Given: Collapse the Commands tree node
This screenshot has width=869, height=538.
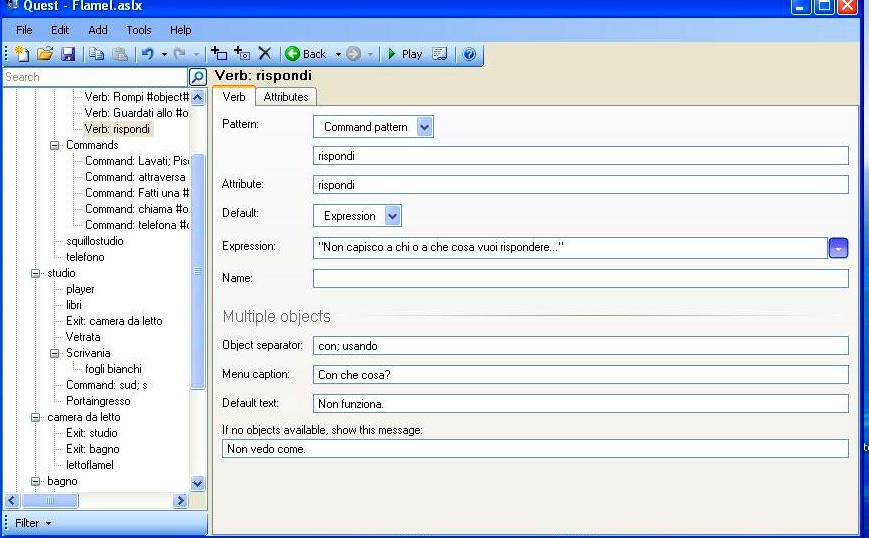Looking at the screenshot, I should tap(56, 145).
